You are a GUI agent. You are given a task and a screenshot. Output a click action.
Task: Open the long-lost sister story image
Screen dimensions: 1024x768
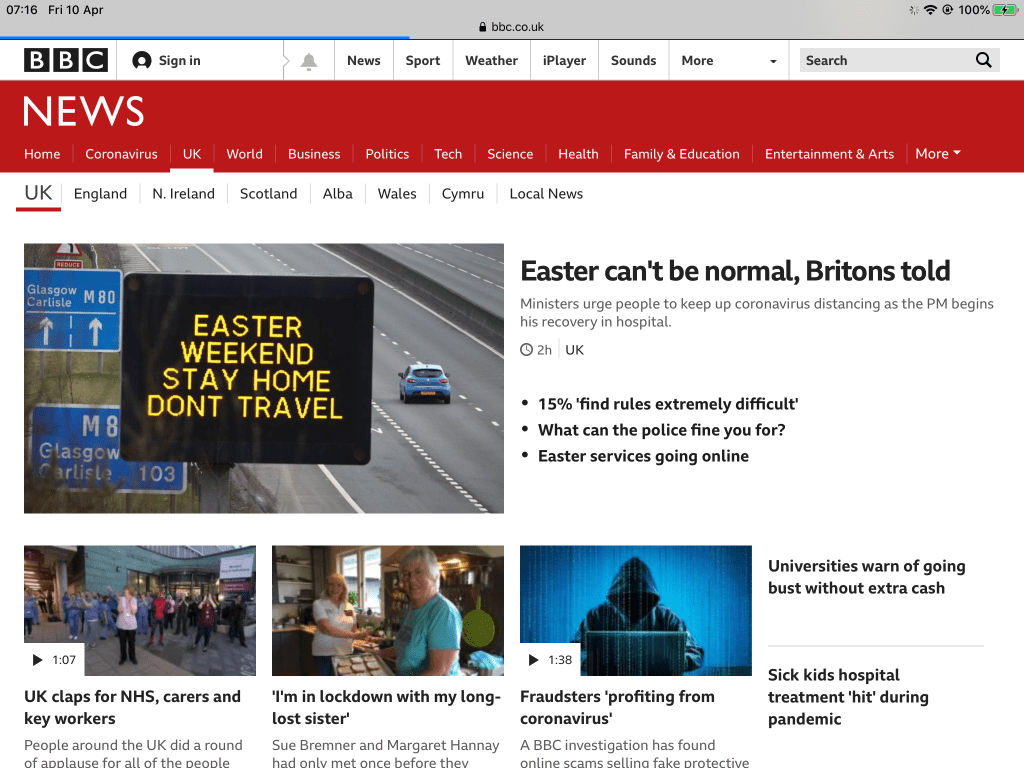click(388, 610)
